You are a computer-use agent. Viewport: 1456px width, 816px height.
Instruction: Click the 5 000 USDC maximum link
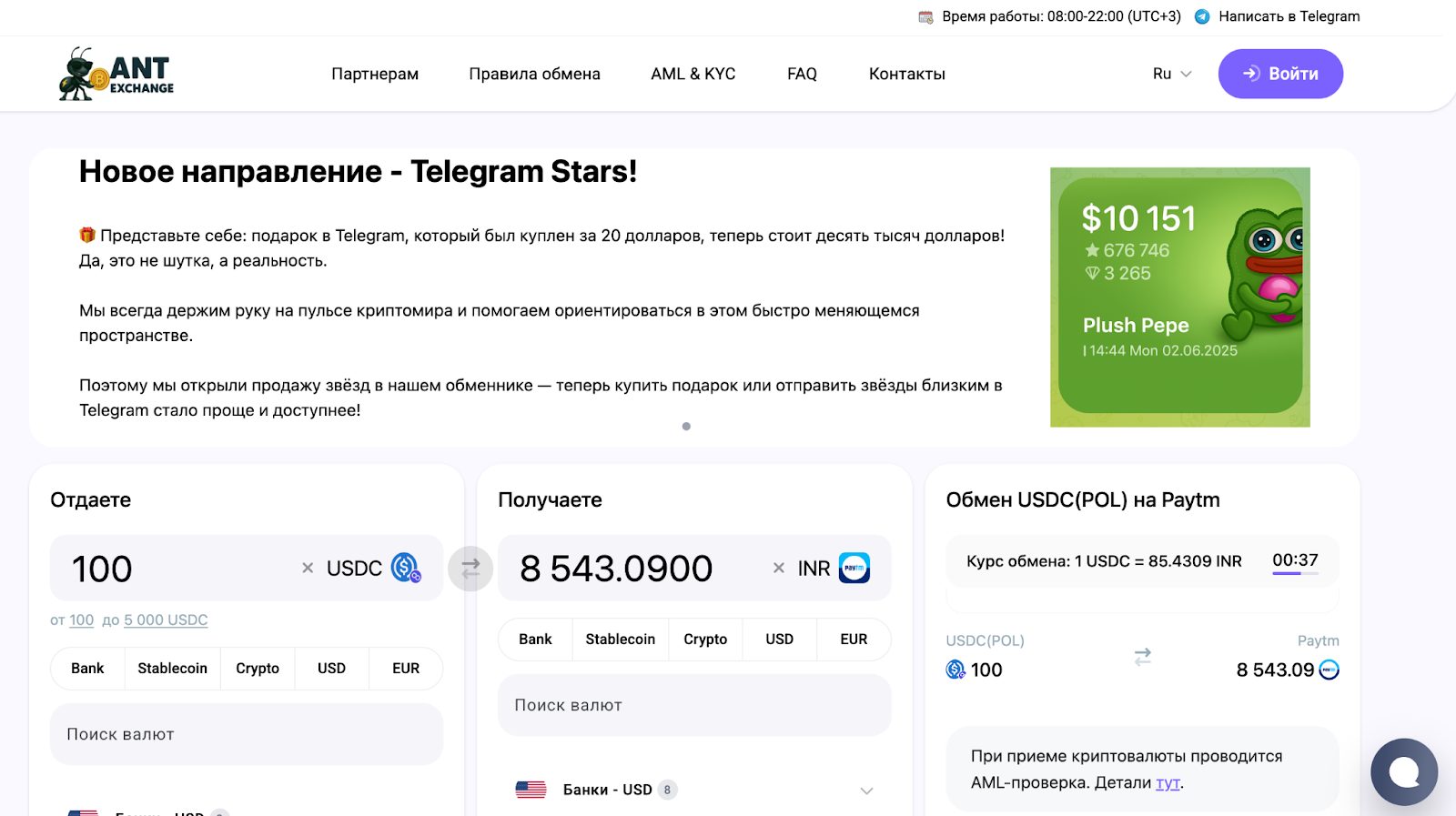click(x=166, y=620)
